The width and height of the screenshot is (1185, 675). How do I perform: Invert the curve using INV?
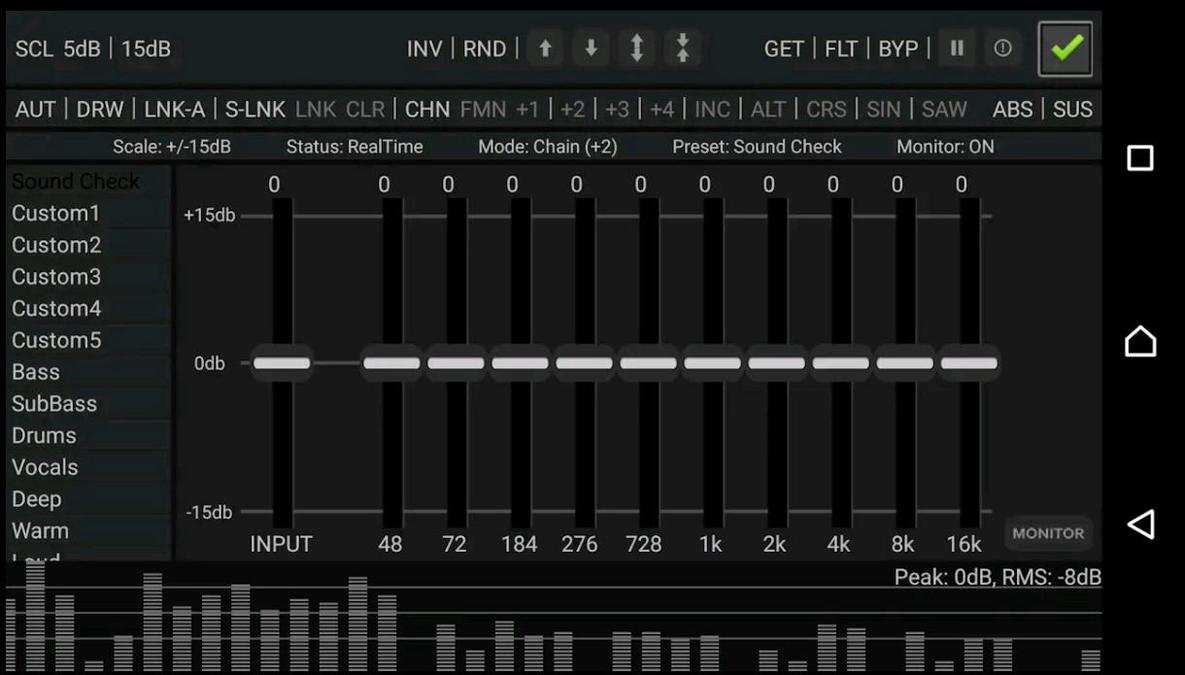[424, 48]
